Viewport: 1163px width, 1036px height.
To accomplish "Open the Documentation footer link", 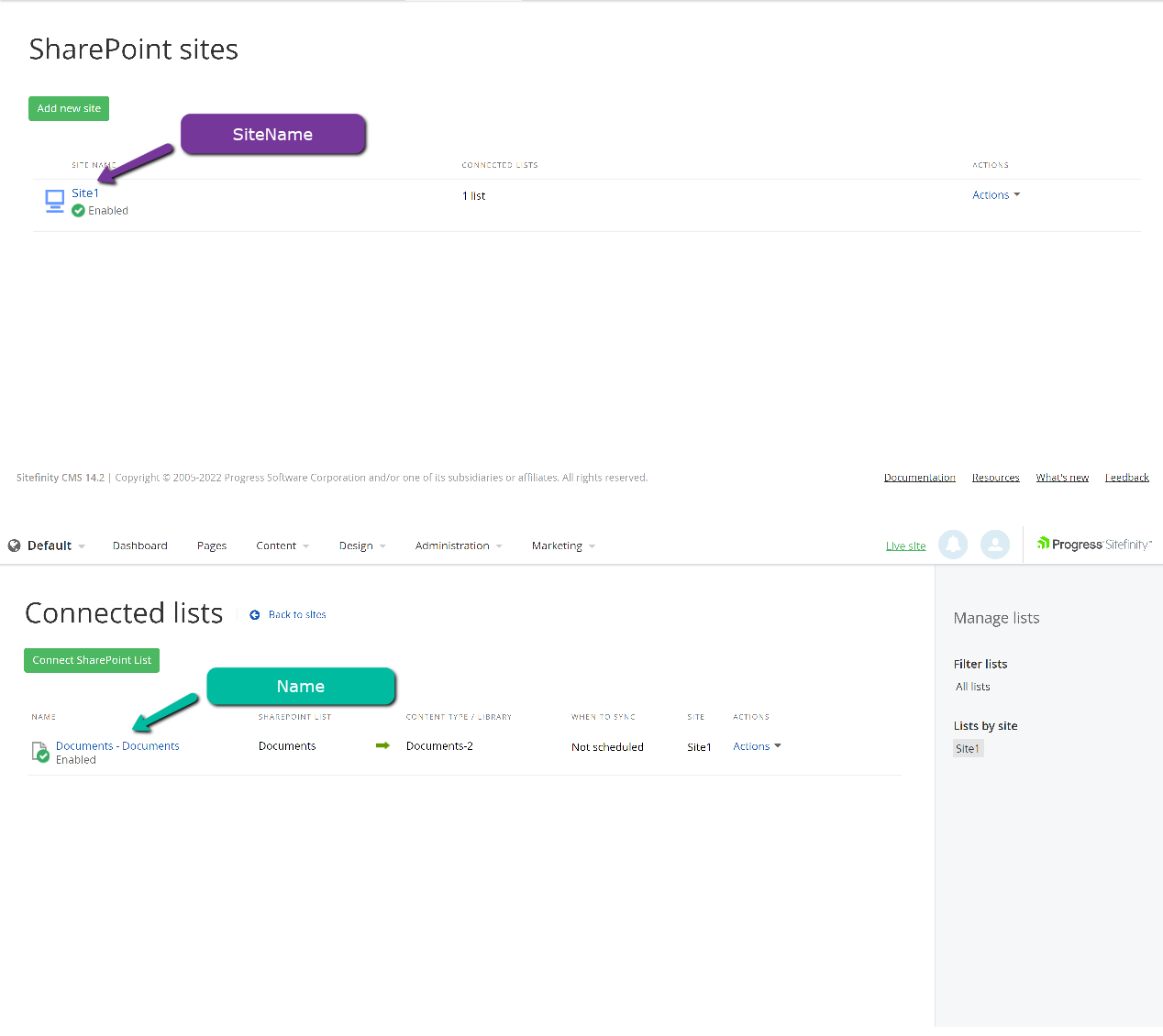I will coord(920,478).
